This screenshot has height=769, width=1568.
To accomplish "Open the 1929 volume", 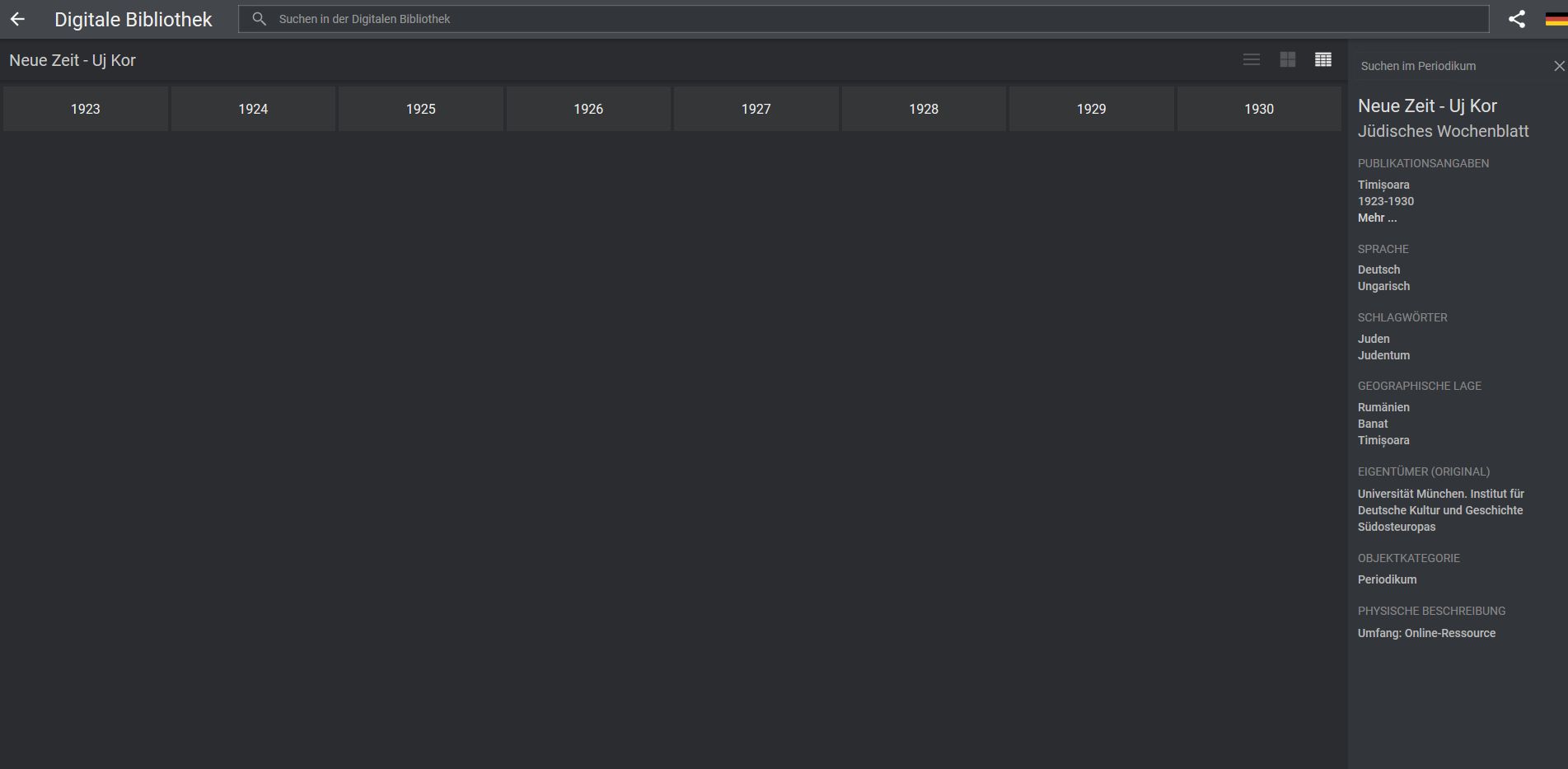I will pyautogui.click(x=1092, y=109).
